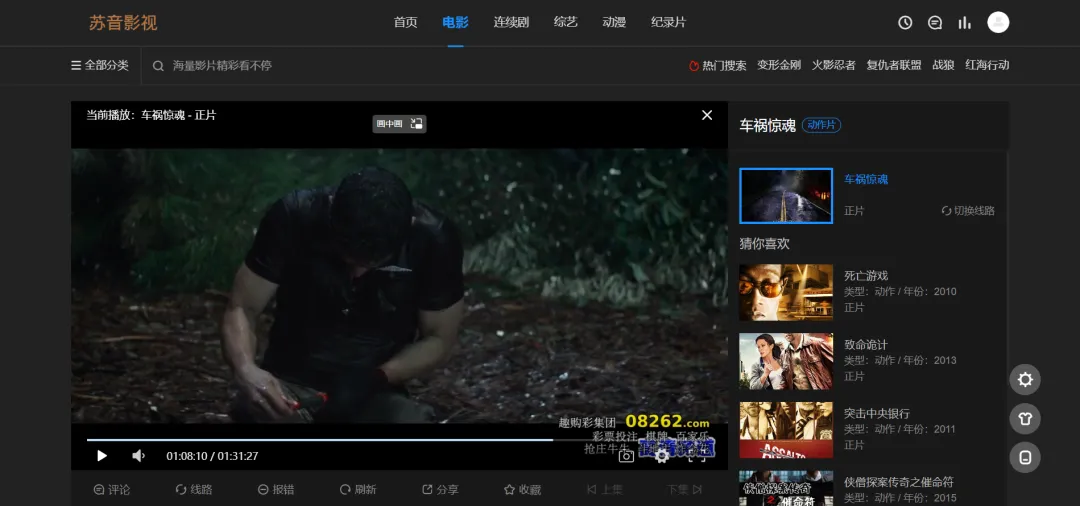This screenshot has width=1080, height=506.
Task: Select 车祸惊魂 thumbnail in playlist
Action: click(786, 196)
